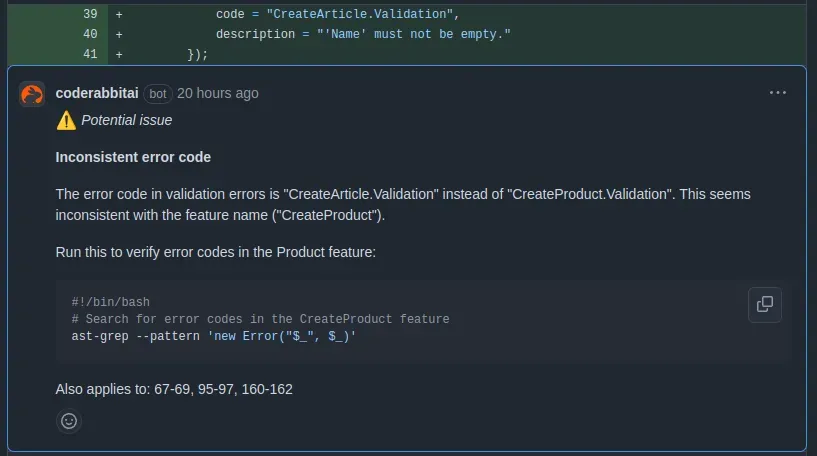This screenshot has height=456, width=817.
Task: Copy the bash script to clipboard
Action: click(764, 304)
